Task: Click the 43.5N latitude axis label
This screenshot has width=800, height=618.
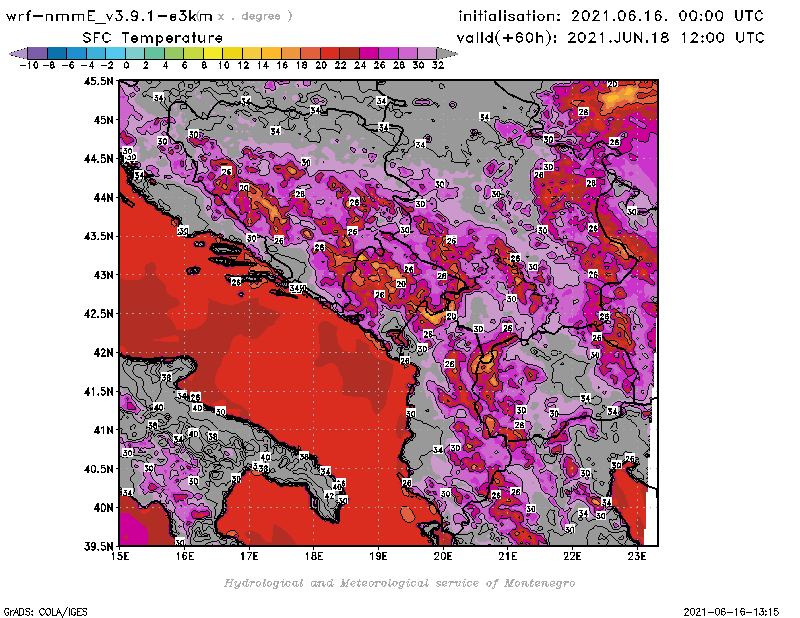Action: coord(98,236)
